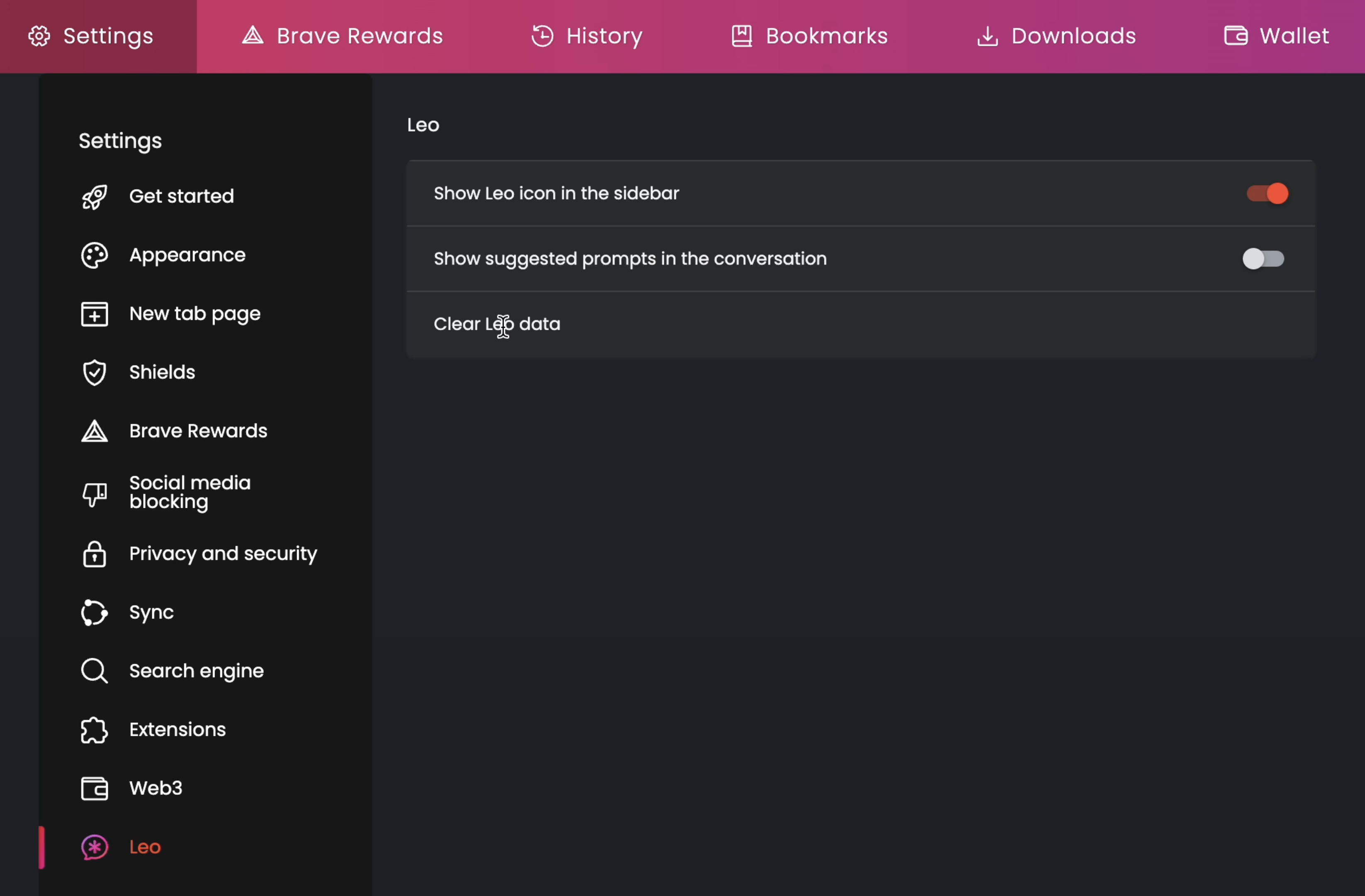Click Clear Leo data
1365x896 pixels.
coord(497,324)
